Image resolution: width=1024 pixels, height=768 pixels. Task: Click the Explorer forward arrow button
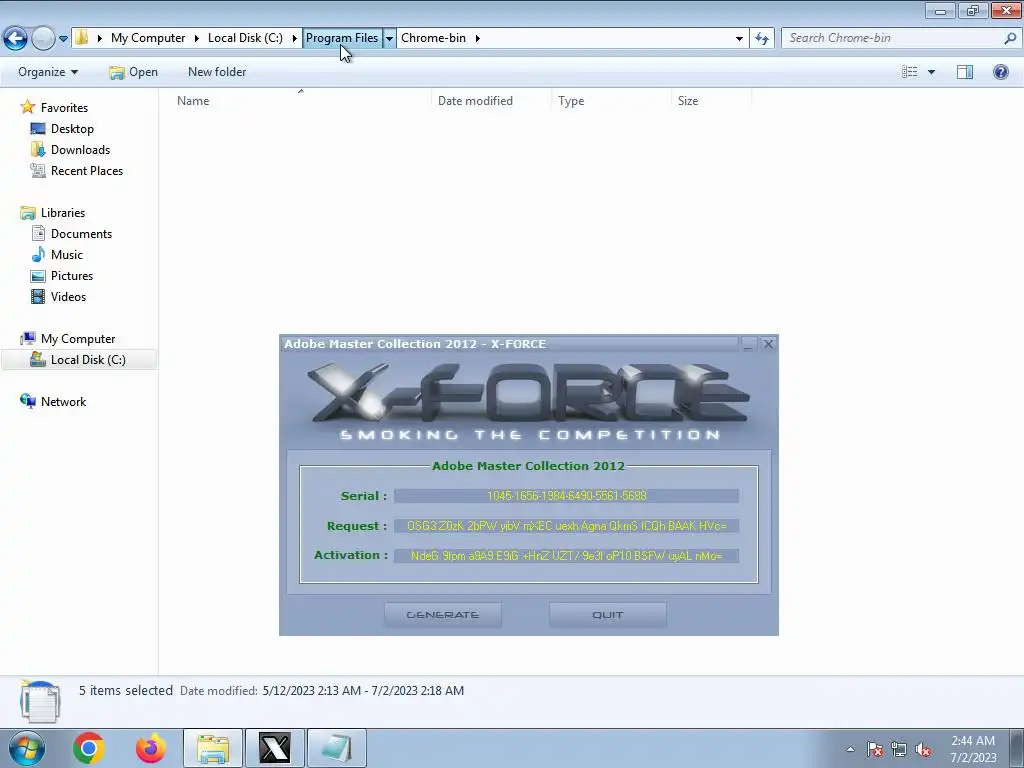pyautogui.click(x=43, y=38)
